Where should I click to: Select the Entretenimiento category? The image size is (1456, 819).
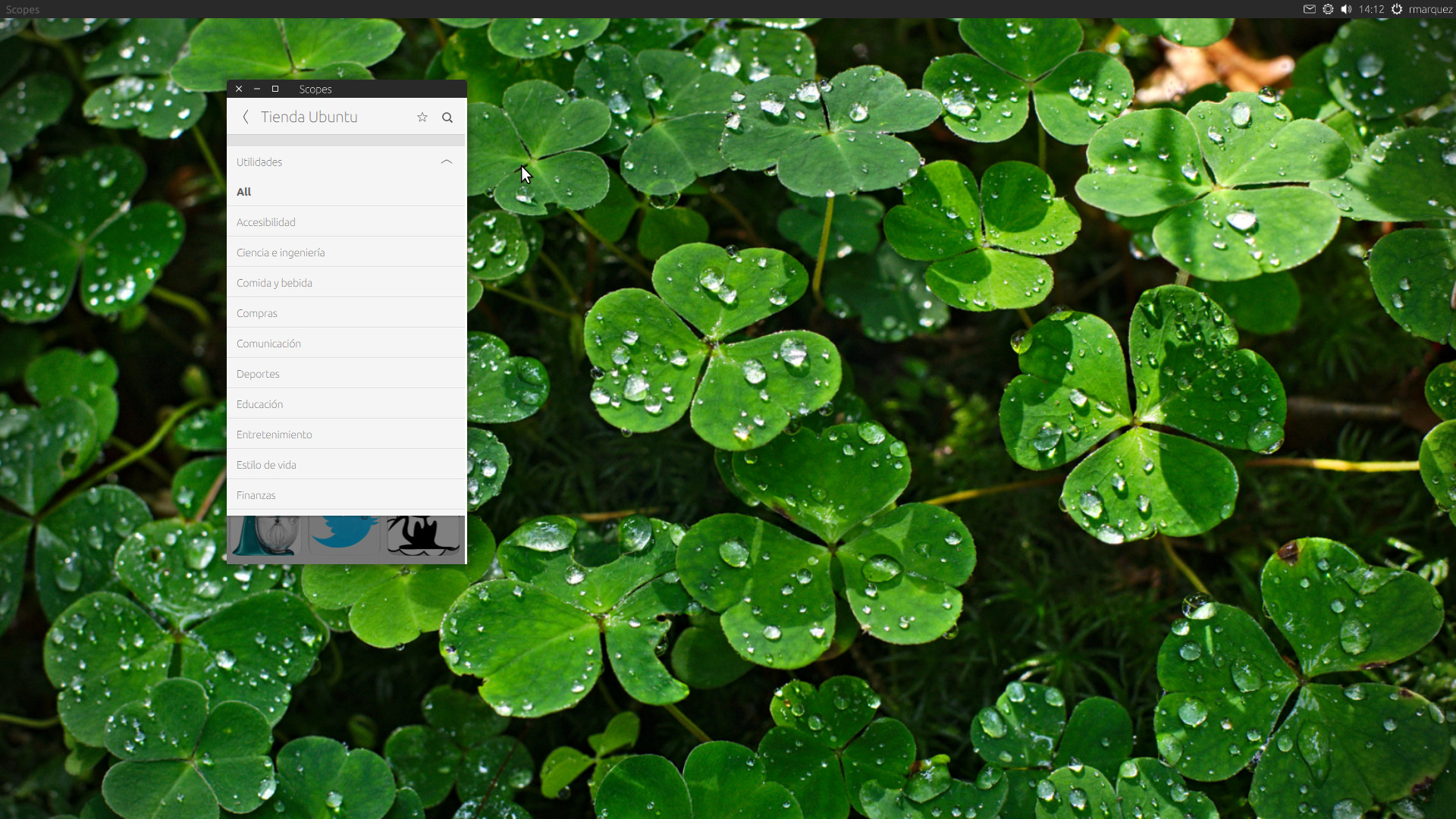pyautogui.click(x=275, y=435)
